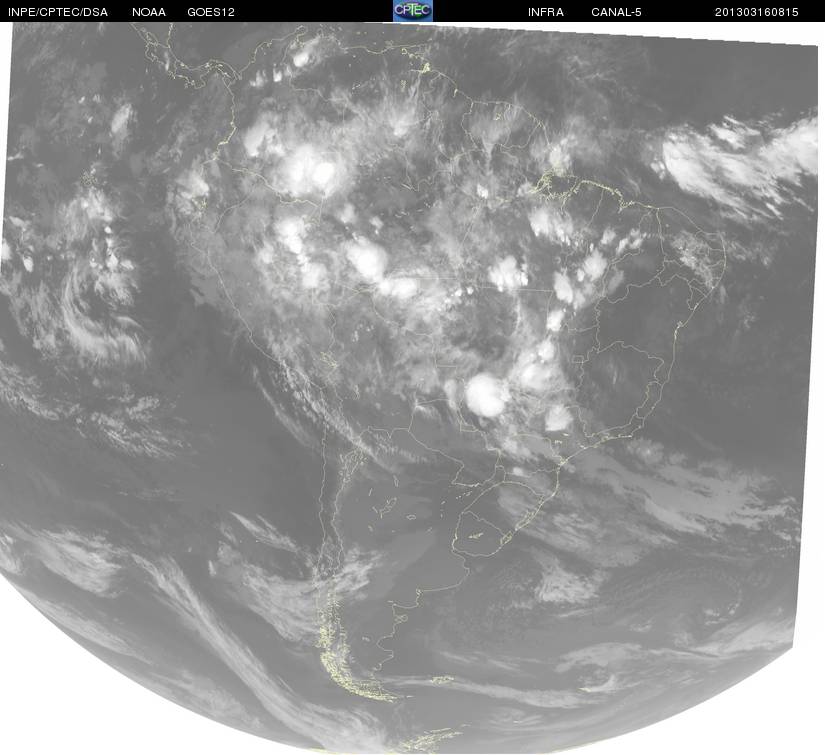Click the NOAA label in header
825x755 pixels.
click(149, 12)
